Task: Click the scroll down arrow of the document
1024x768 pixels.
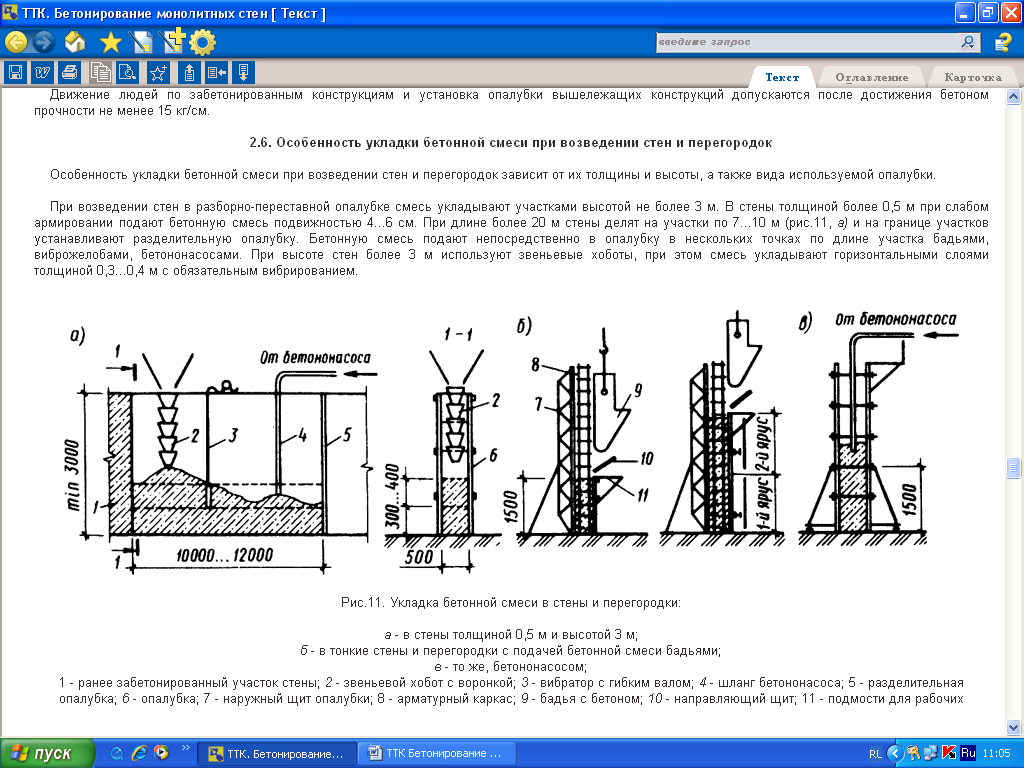Action: click(1014, 727)
